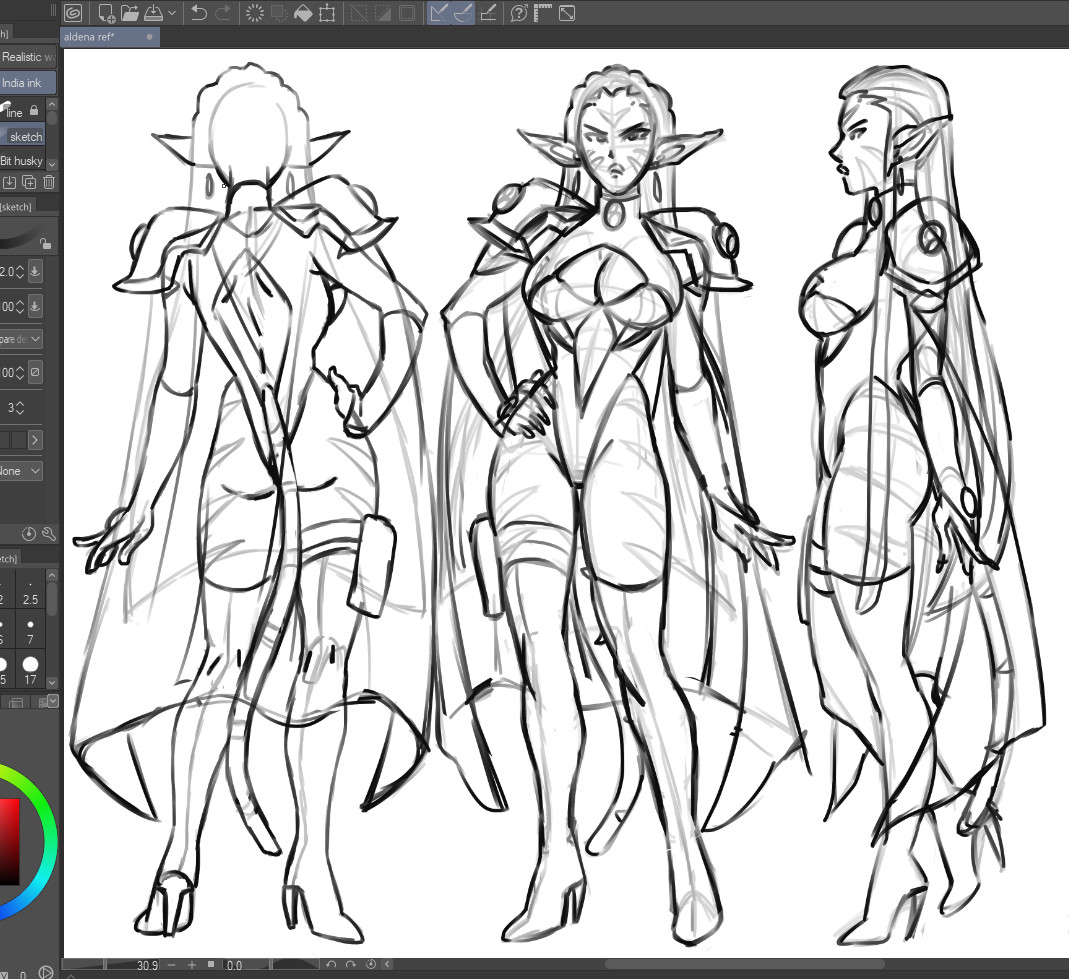Select the Fill bucket toolbar icon
Viewport: 1069px width, 979px height.
(303, 13)
